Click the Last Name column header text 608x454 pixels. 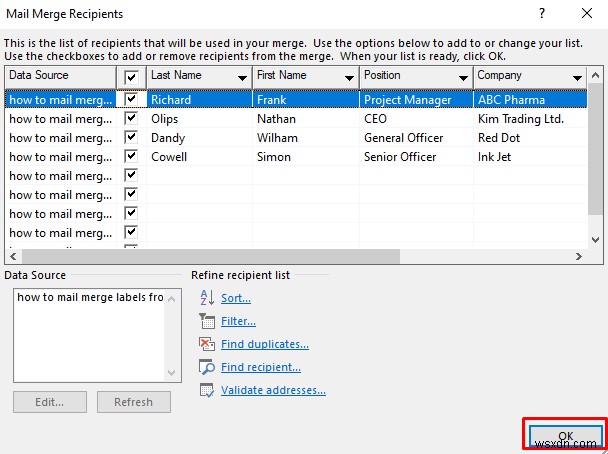tap(176, 75)
